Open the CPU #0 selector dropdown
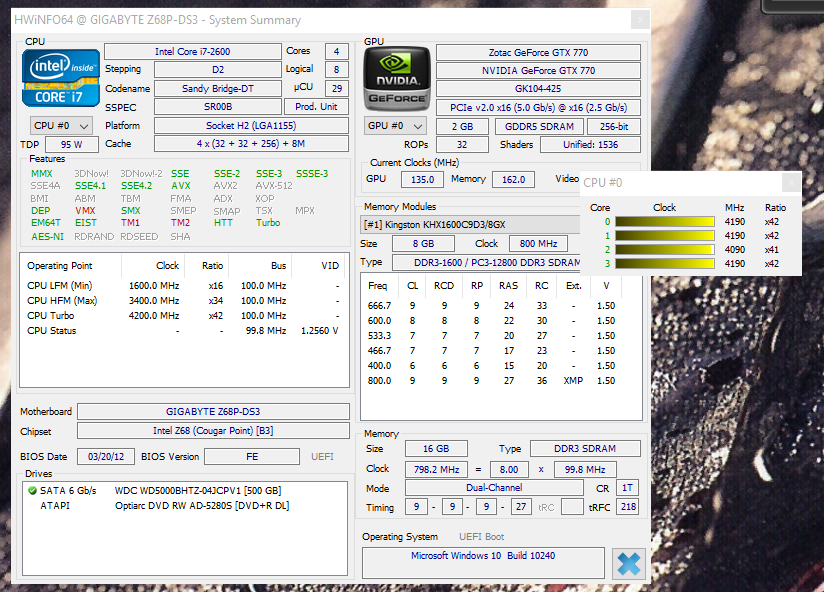The width and height of the screenshot is (824, 592). (x=61, y=126)
